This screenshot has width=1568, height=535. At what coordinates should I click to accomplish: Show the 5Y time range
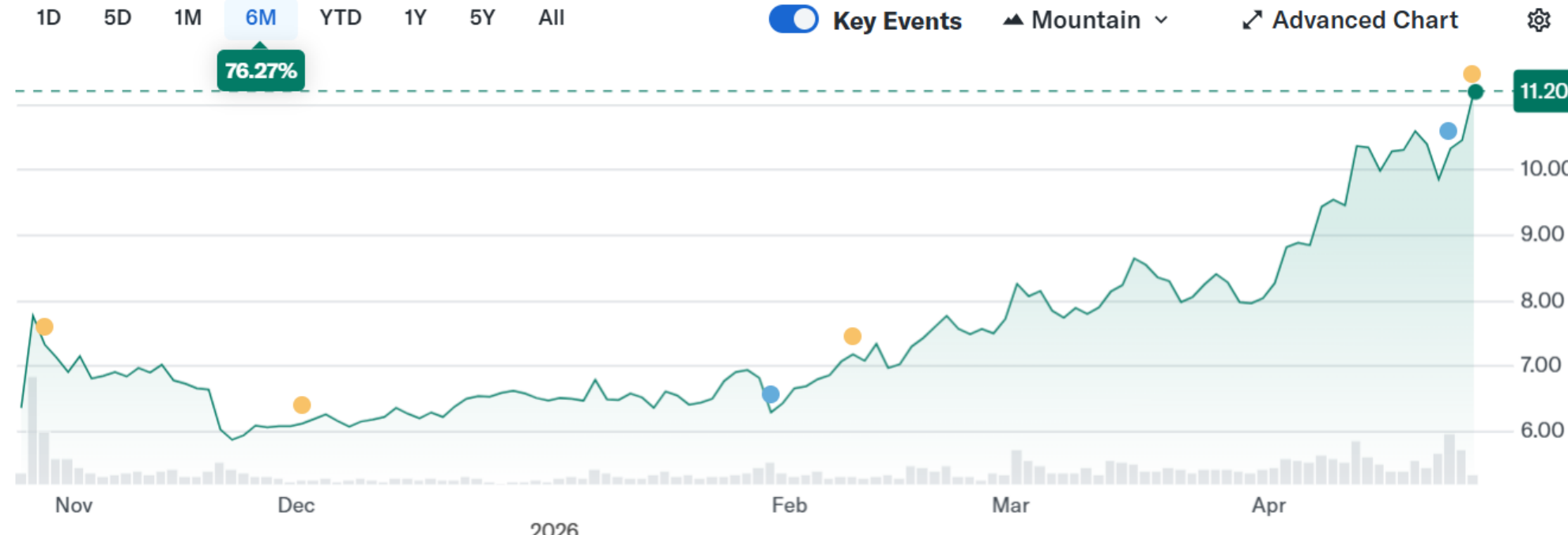pyautogui.click(x=482, y=17)
